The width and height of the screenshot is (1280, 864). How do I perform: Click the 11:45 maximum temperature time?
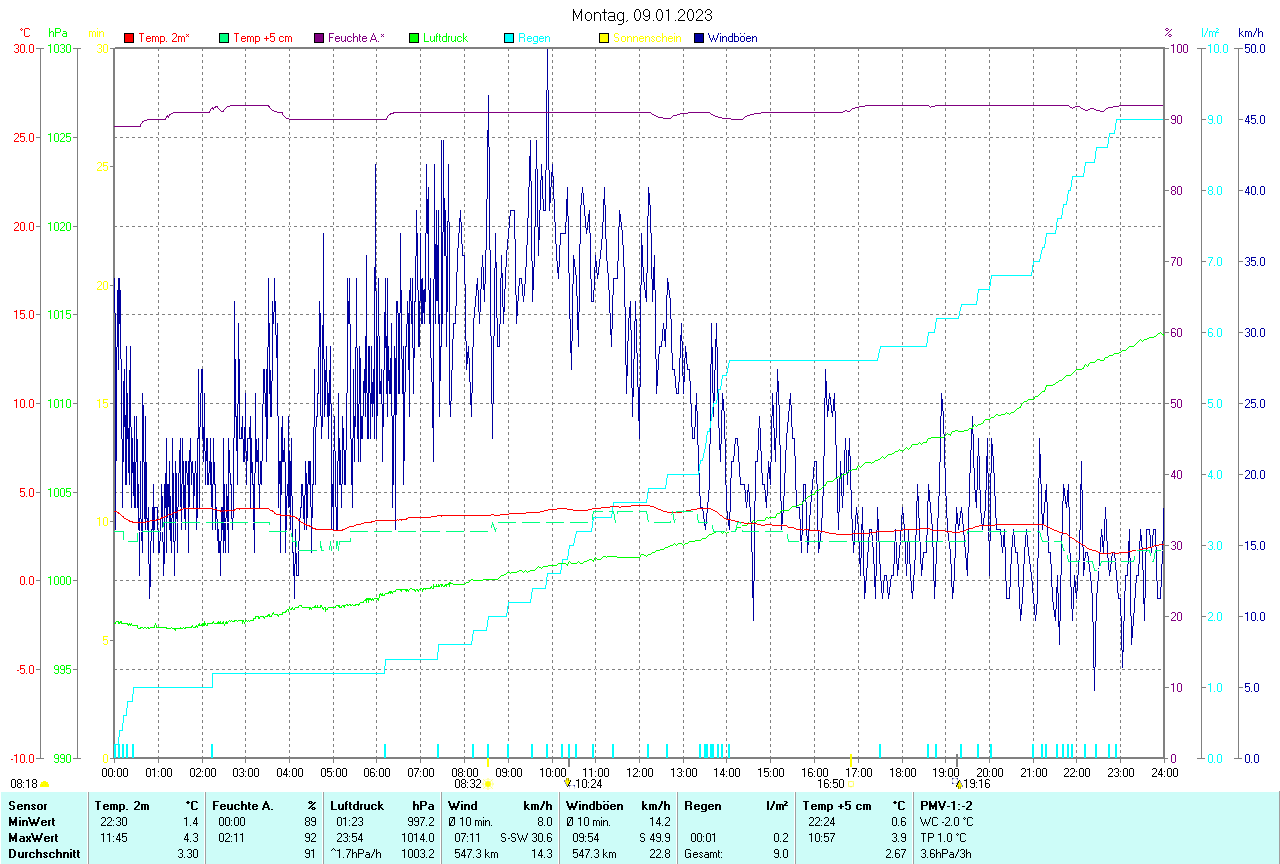114,838
